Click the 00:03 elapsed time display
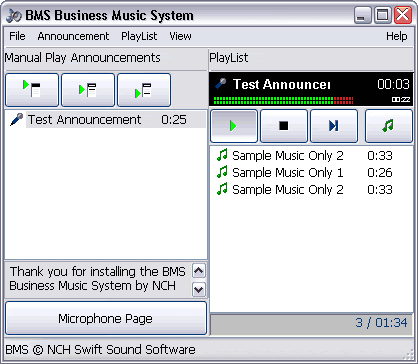The width and height of the screenshot is (418, 364). (x=393, y=84)
